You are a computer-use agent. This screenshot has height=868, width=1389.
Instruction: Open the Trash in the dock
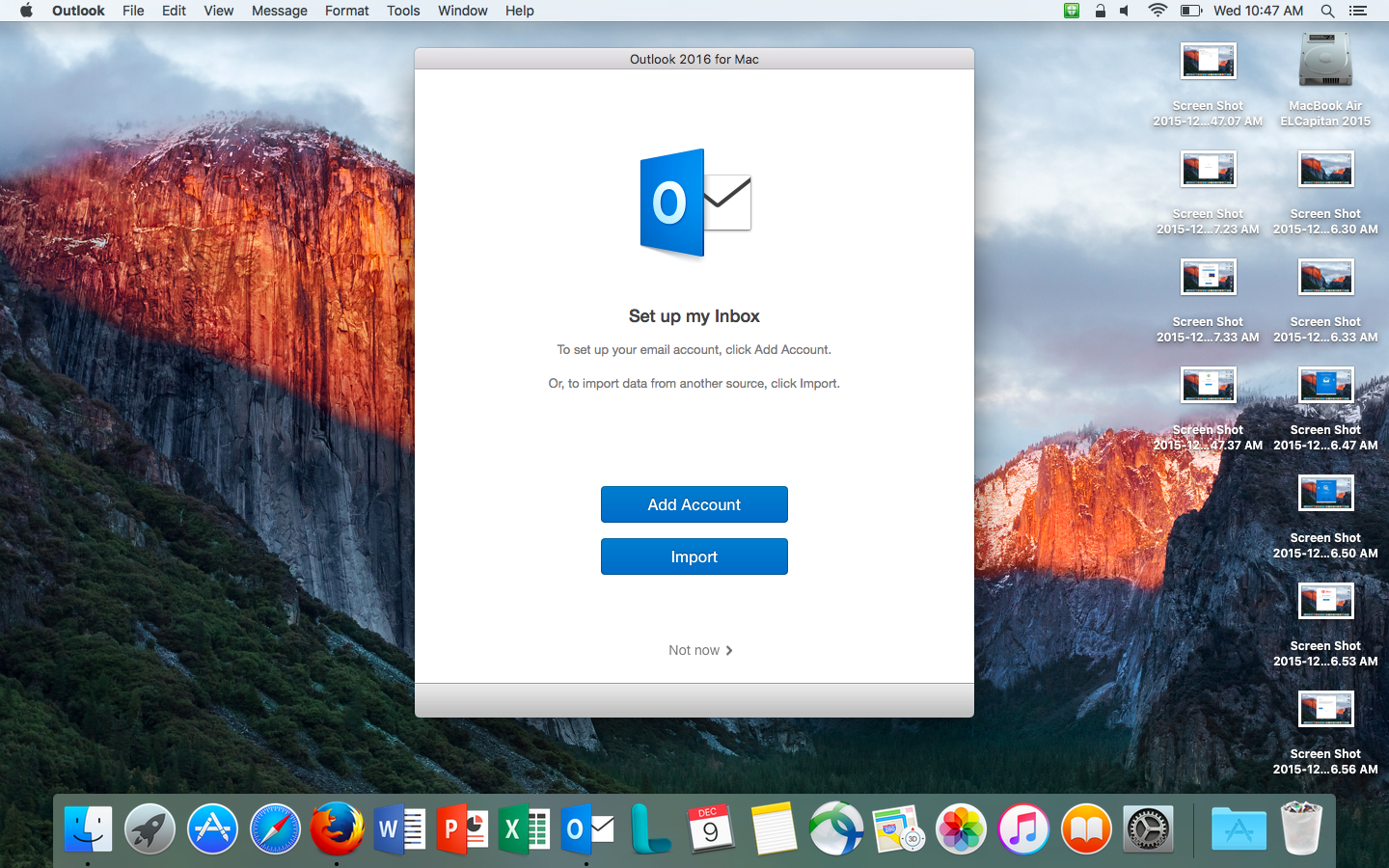pyautogui.click(x=1300, y=828)
